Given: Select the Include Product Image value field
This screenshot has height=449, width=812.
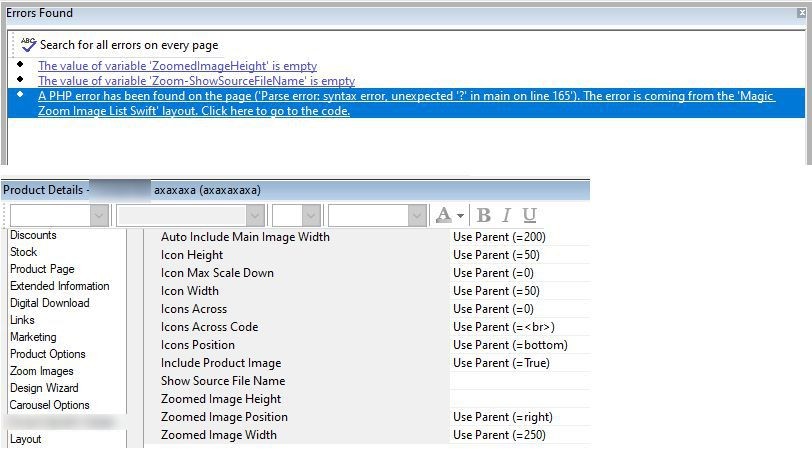Looking at the screenshot, I should point(518,363).
